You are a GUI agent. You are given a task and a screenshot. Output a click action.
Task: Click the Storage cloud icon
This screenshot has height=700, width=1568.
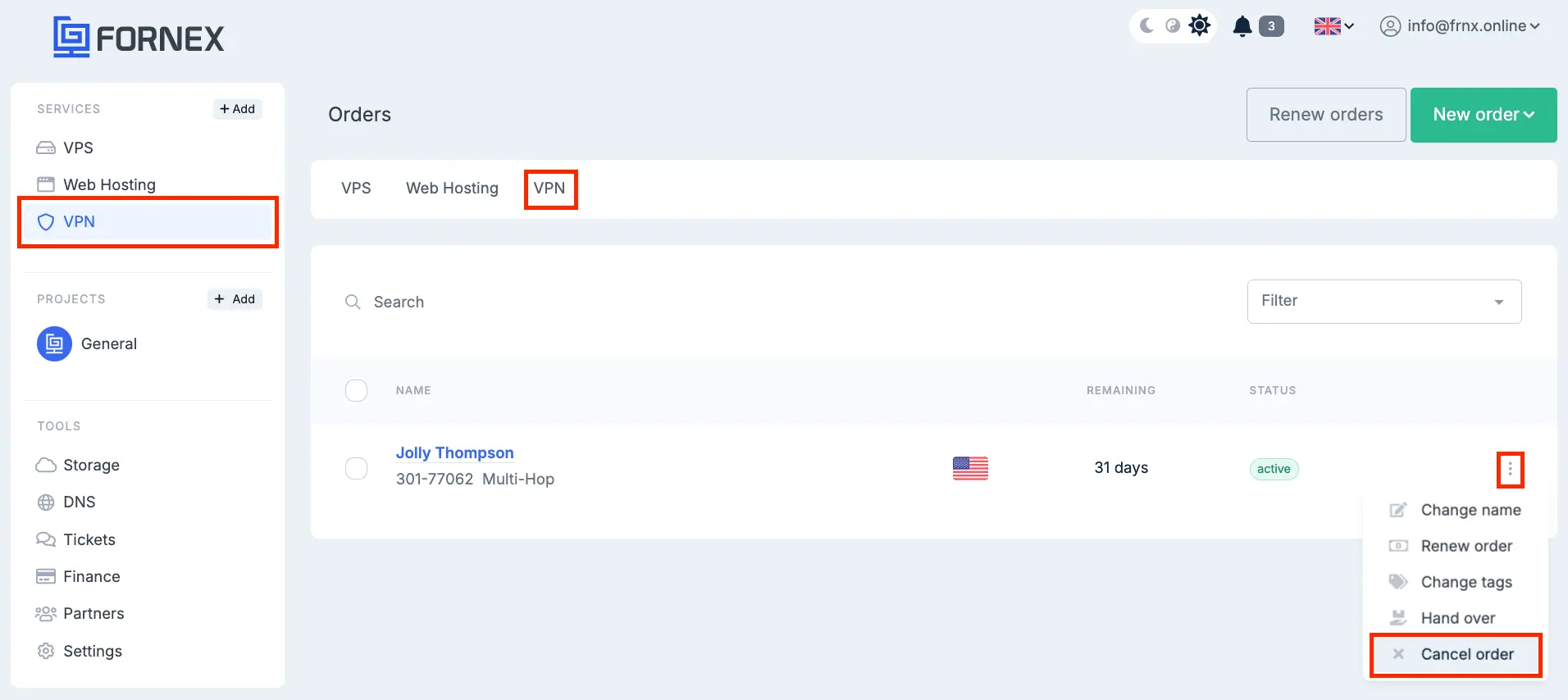(x=46, y=465)
